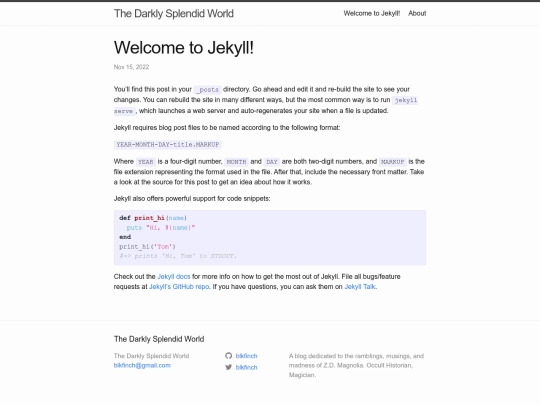This screenshot has width=540, height=405.
Task: Click the _posts inline code
Action: click(207, 90)
